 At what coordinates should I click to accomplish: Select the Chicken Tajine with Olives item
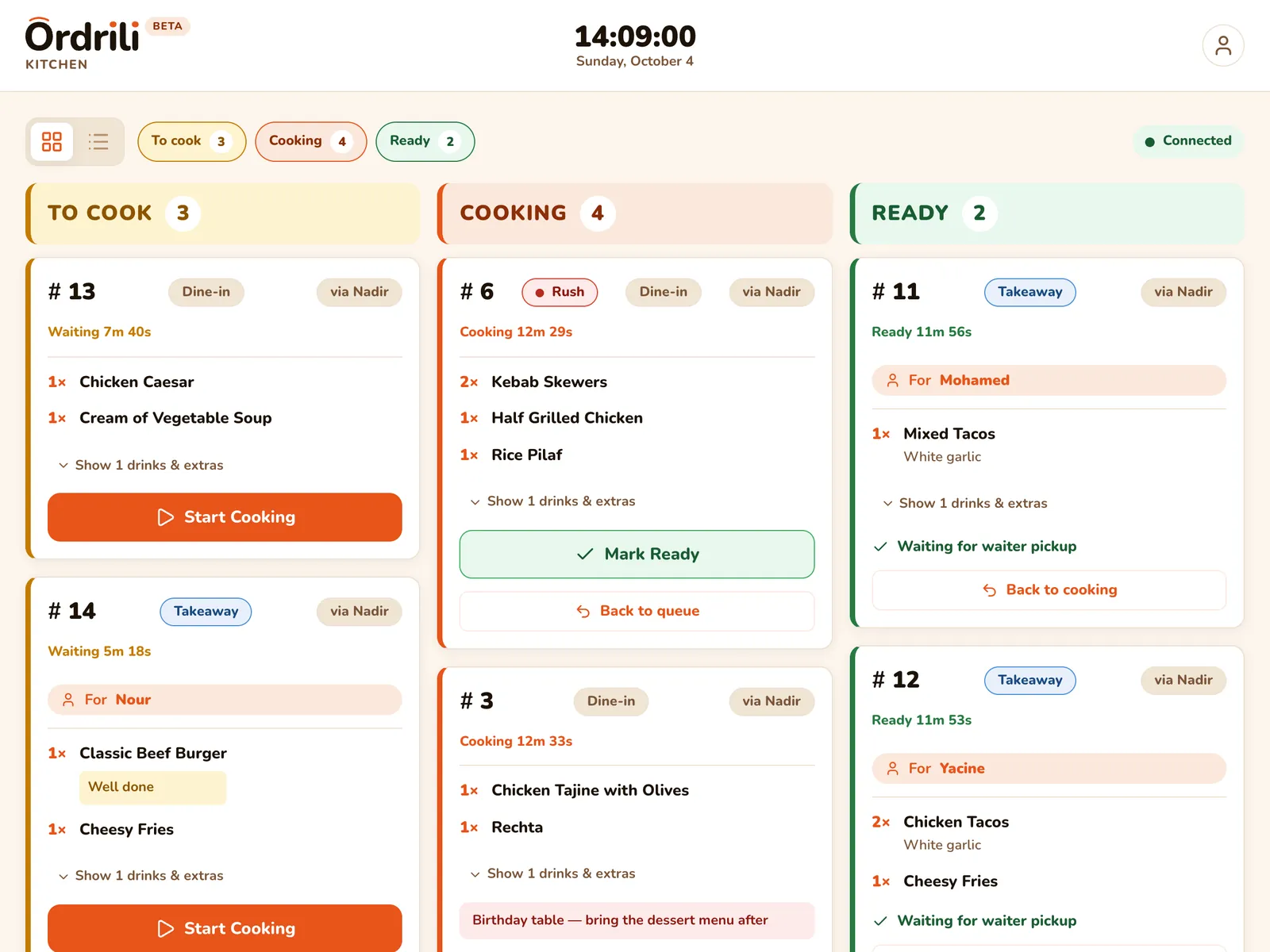pyautogui.click(x=590, y=790)
